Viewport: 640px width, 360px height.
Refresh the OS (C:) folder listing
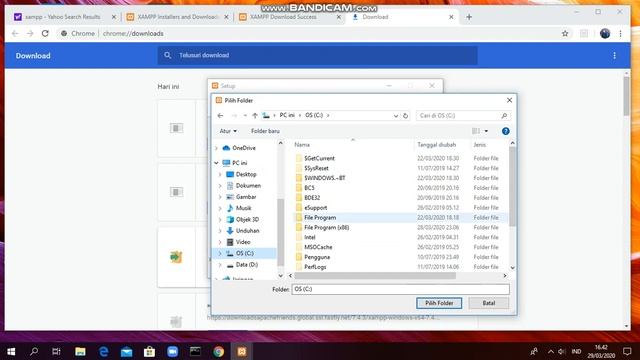click(x=405, y=116)
